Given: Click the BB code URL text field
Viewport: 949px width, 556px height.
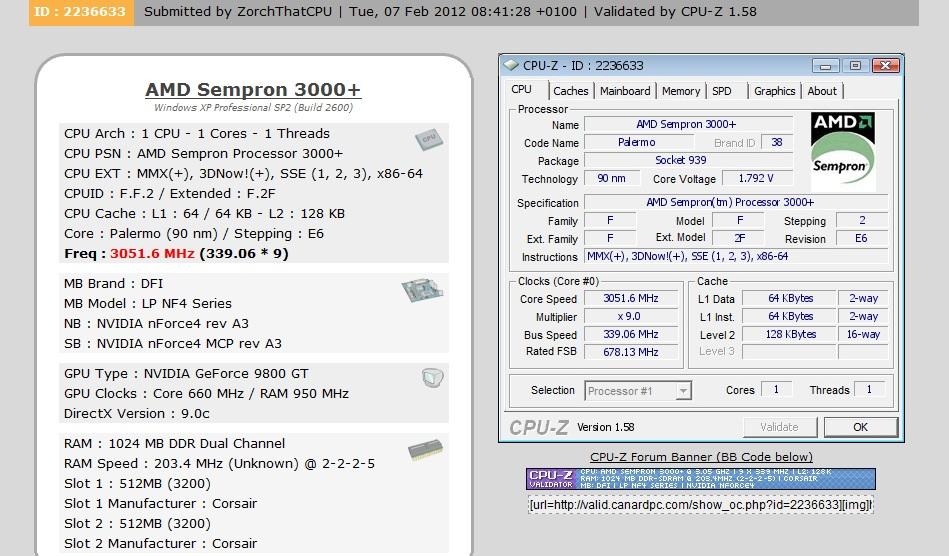Looking at the screenshot, I should click(x=701, y=505).
